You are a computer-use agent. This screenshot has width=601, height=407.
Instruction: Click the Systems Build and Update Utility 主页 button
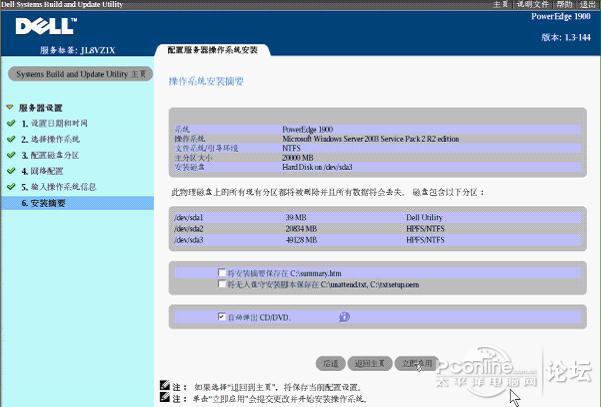77,74
